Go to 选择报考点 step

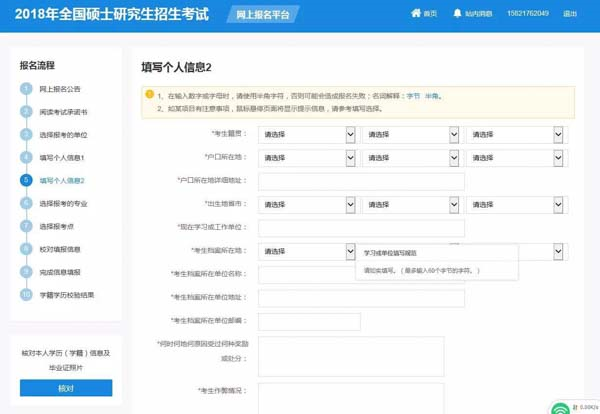click(57, 227)
